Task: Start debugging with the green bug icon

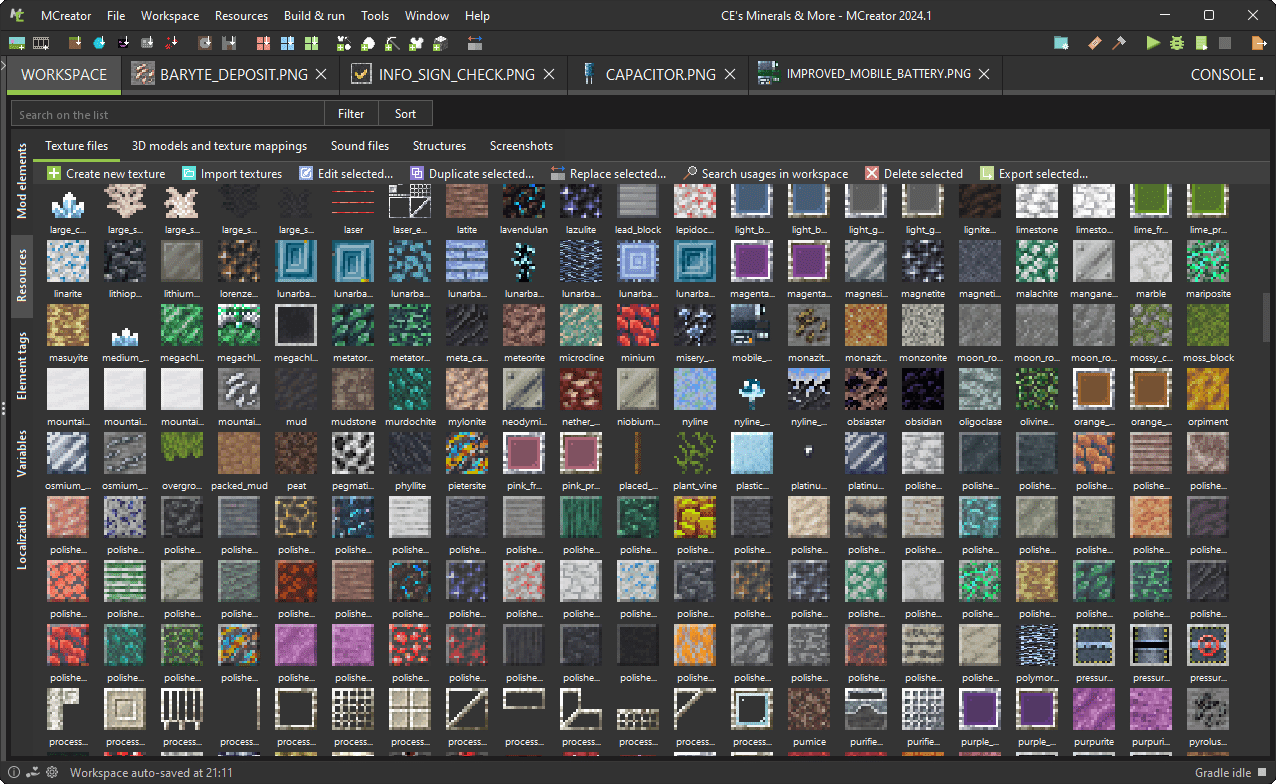Action: pos(1177,43)
